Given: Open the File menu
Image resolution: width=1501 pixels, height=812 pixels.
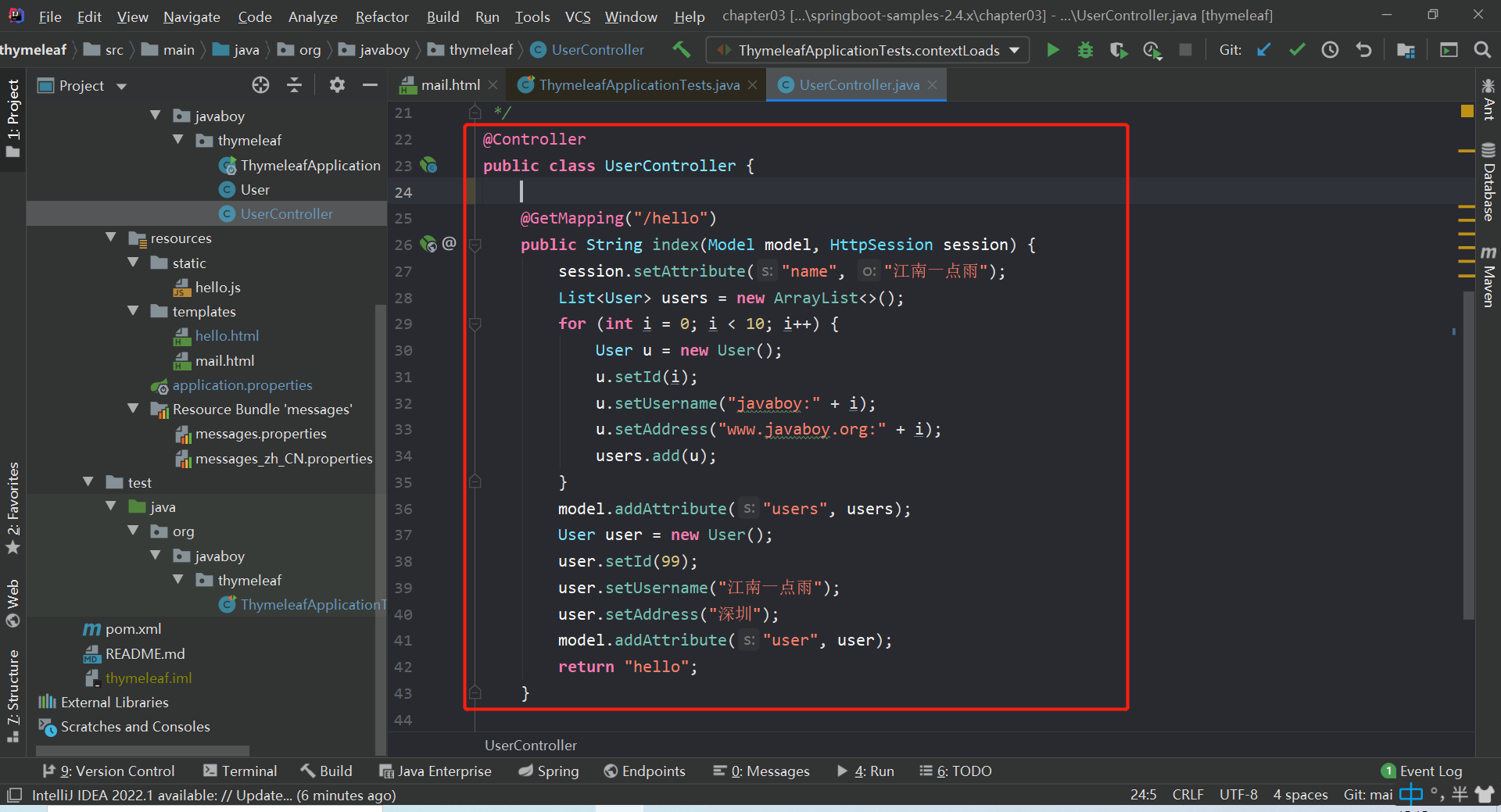Looking at the screenshot, I should 50,16.
